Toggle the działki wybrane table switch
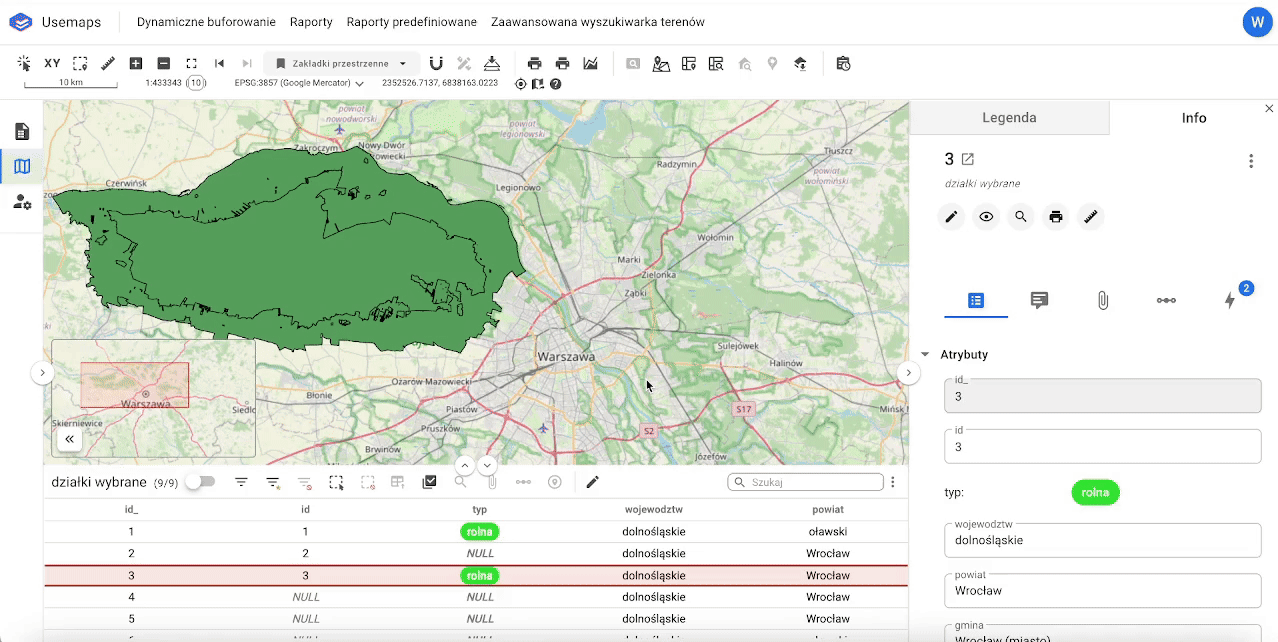Viewport: 1278px width, 642px height. tap(200, 482)
